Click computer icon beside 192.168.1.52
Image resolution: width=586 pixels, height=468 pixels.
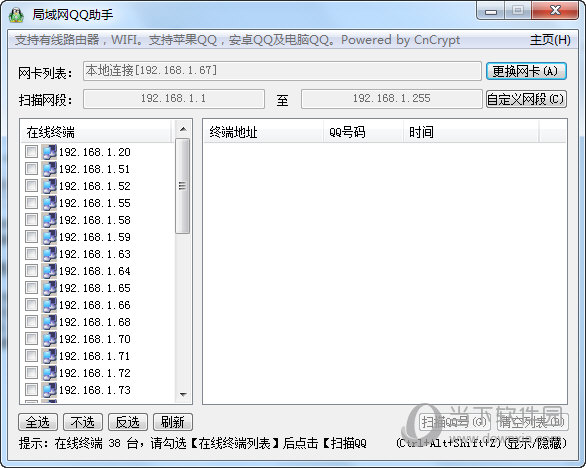(x=49, y=186)
